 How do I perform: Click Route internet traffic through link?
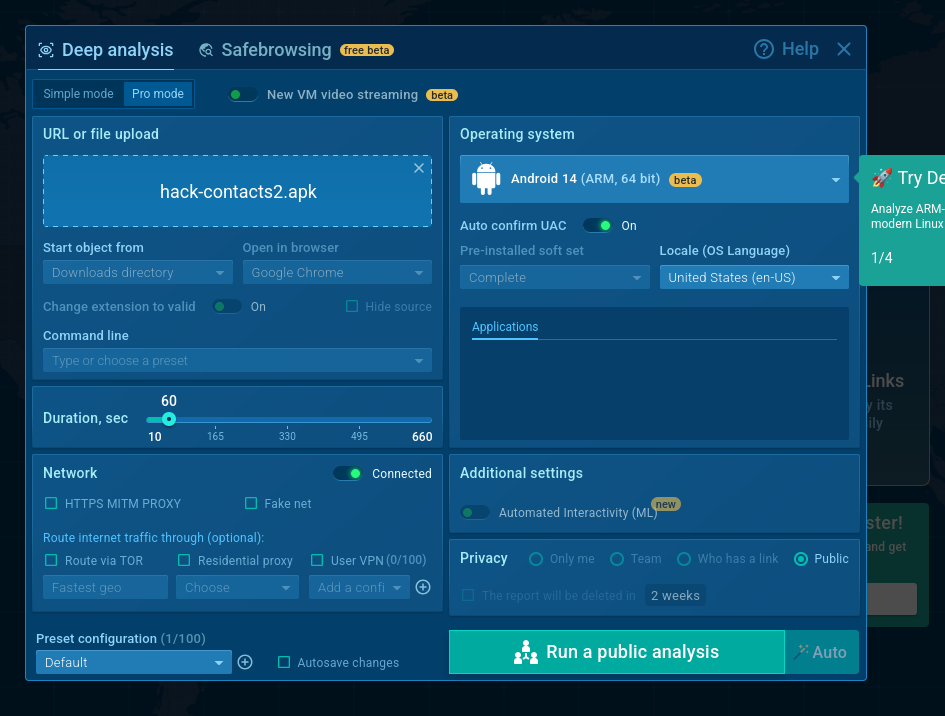point(153,538)
